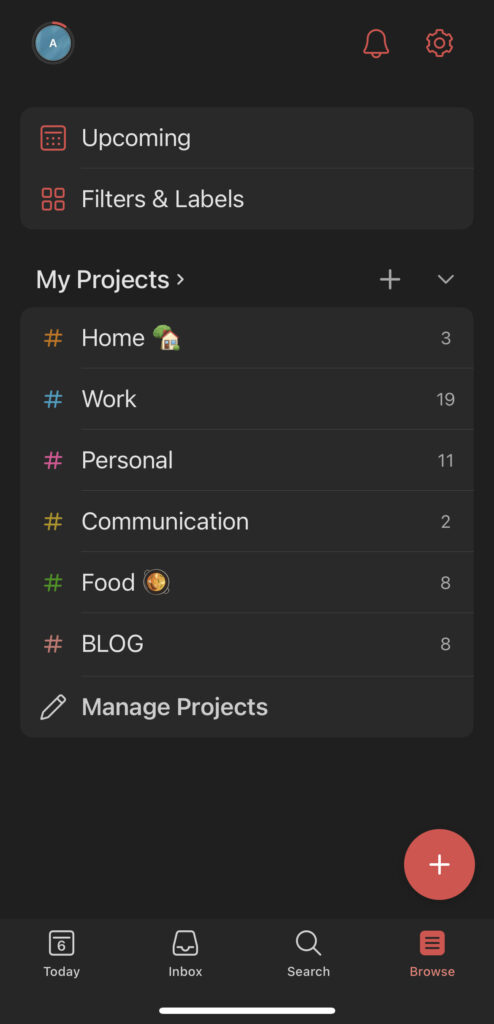Open the Search tab
This screenshot has width=494, height=1024.
(308, 953)
